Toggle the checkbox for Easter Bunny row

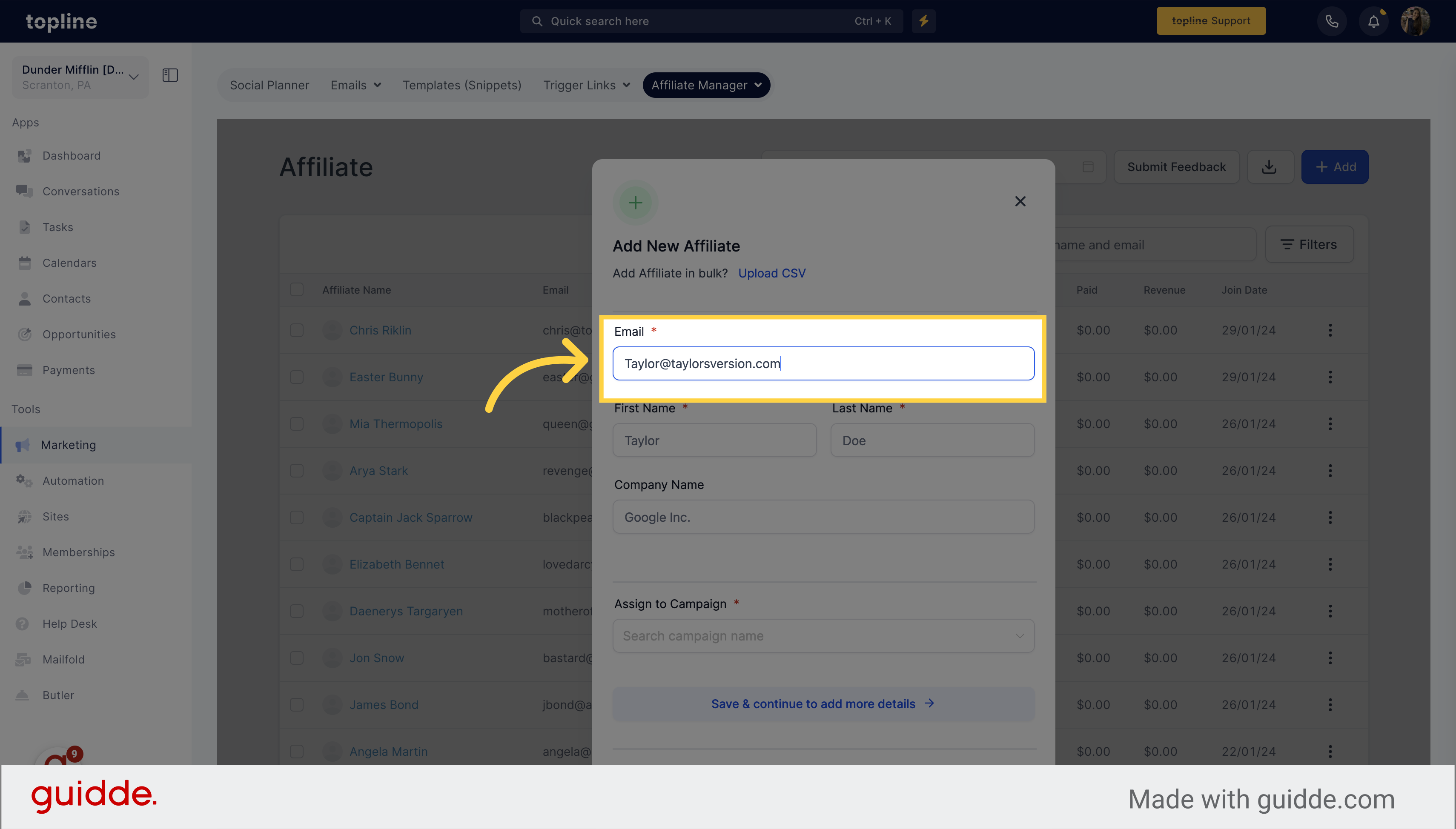tap(297, 377)
